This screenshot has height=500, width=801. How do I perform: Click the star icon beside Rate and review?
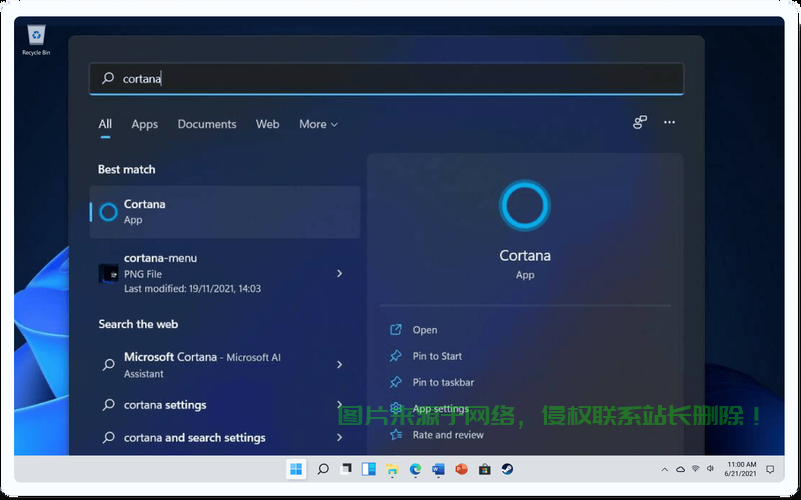pos(396,435)
